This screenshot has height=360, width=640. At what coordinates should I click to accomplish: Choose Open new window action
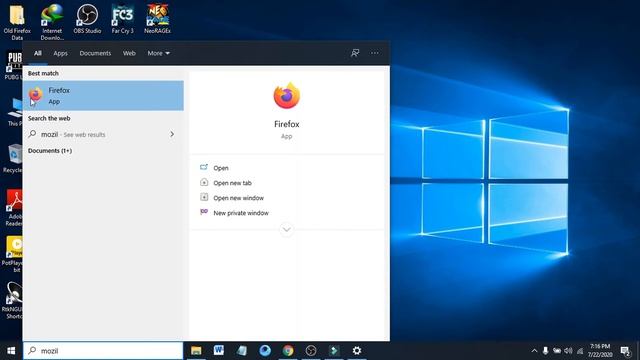[x=238, y=198]
